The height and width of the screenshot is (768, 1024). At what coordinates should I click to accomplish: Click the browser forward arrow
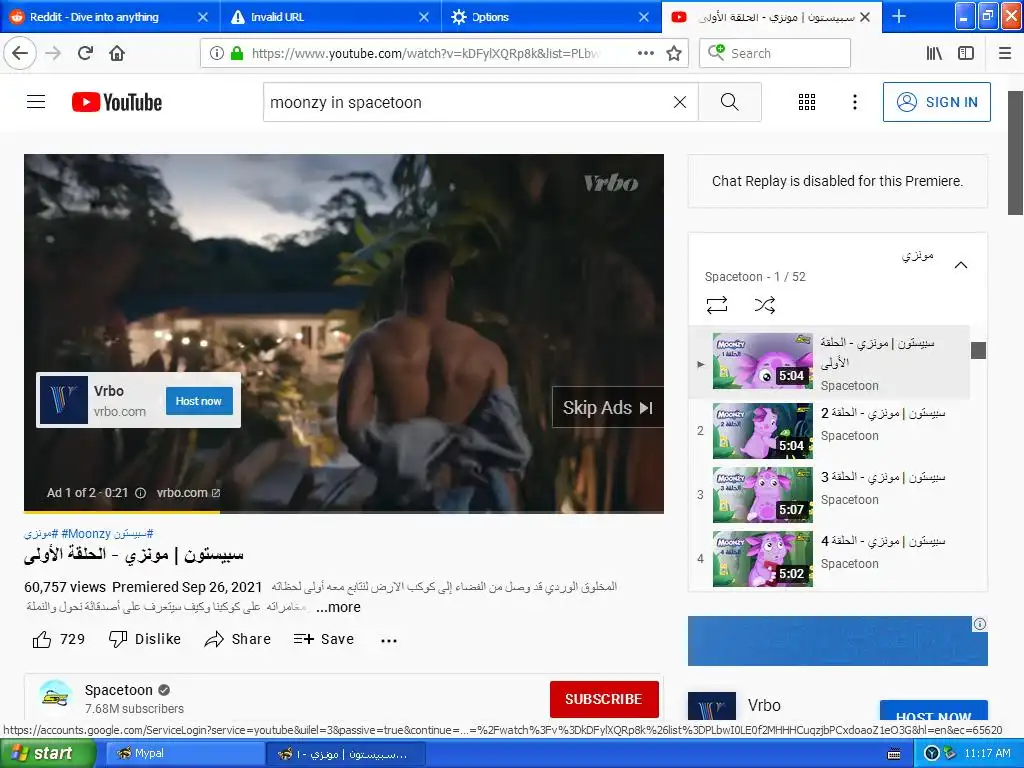coord(54,53)
